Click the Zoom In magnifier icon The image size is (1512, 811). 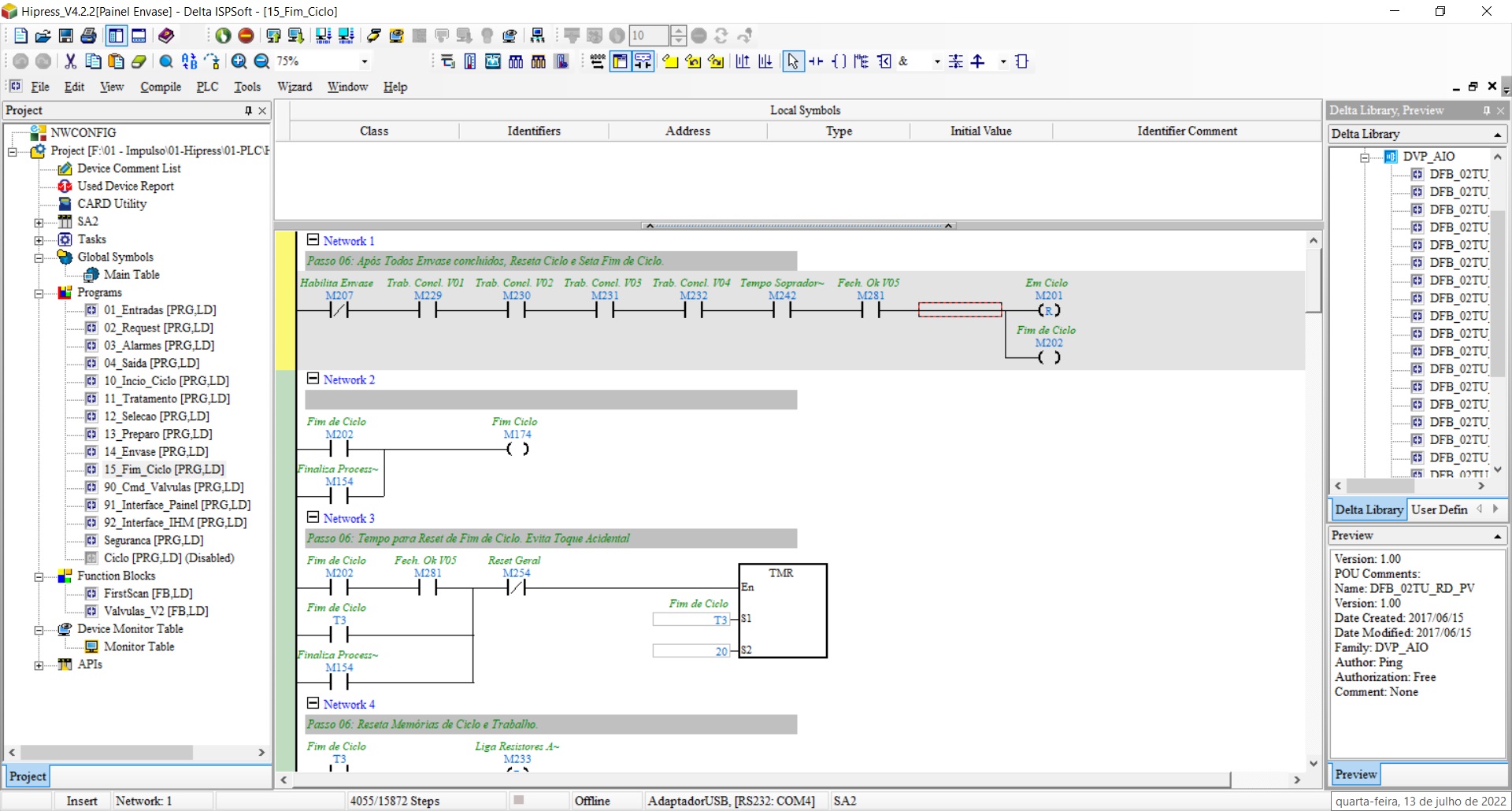(x=239, y=61)
